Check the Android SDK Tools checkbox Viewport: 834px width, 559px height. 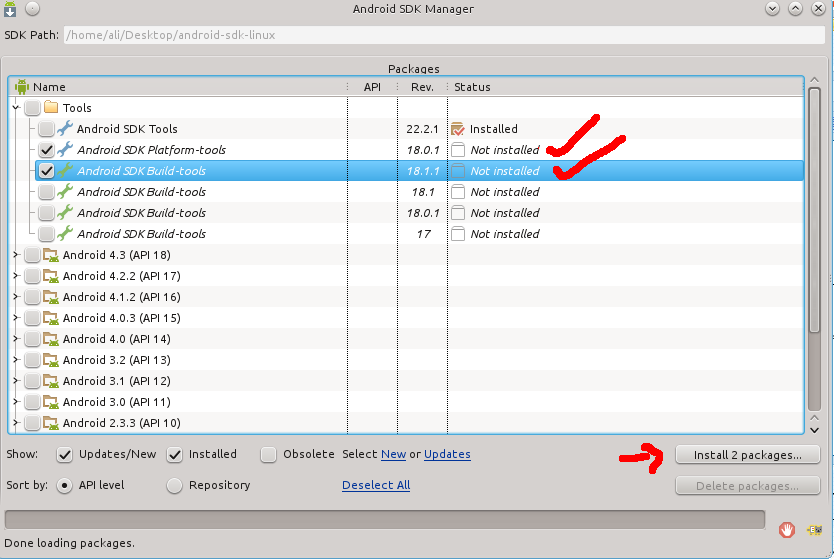[x=46, y=129]
